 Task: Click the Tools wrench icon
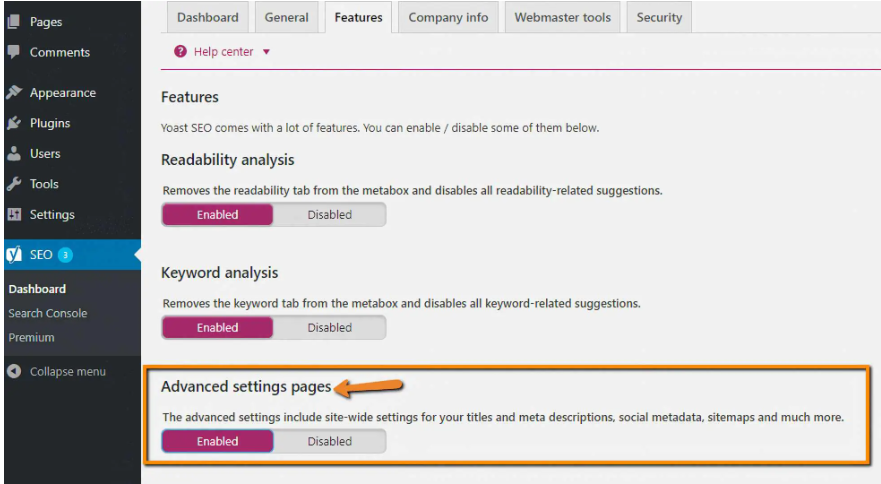pyautogui.click(x=14, y=183)
